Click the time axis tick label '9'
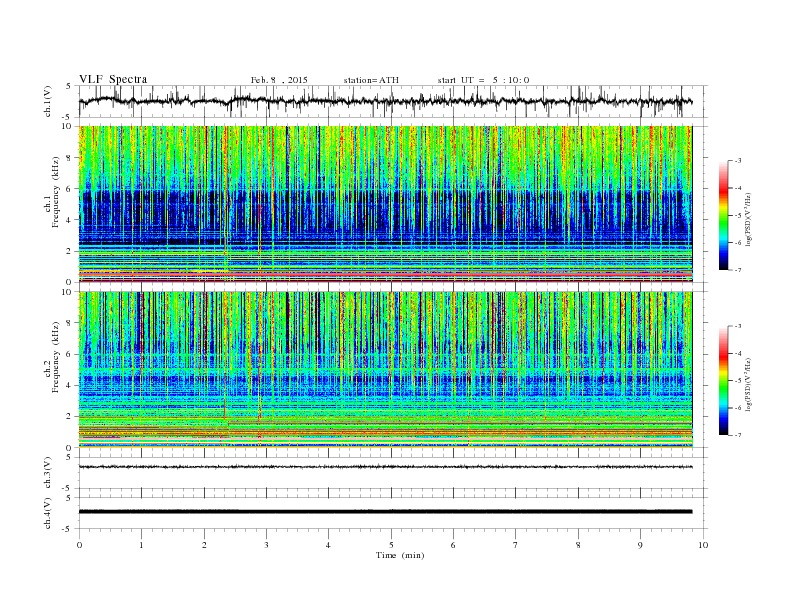This screenshot has height=612, width=792. click(x=640, y=545)
